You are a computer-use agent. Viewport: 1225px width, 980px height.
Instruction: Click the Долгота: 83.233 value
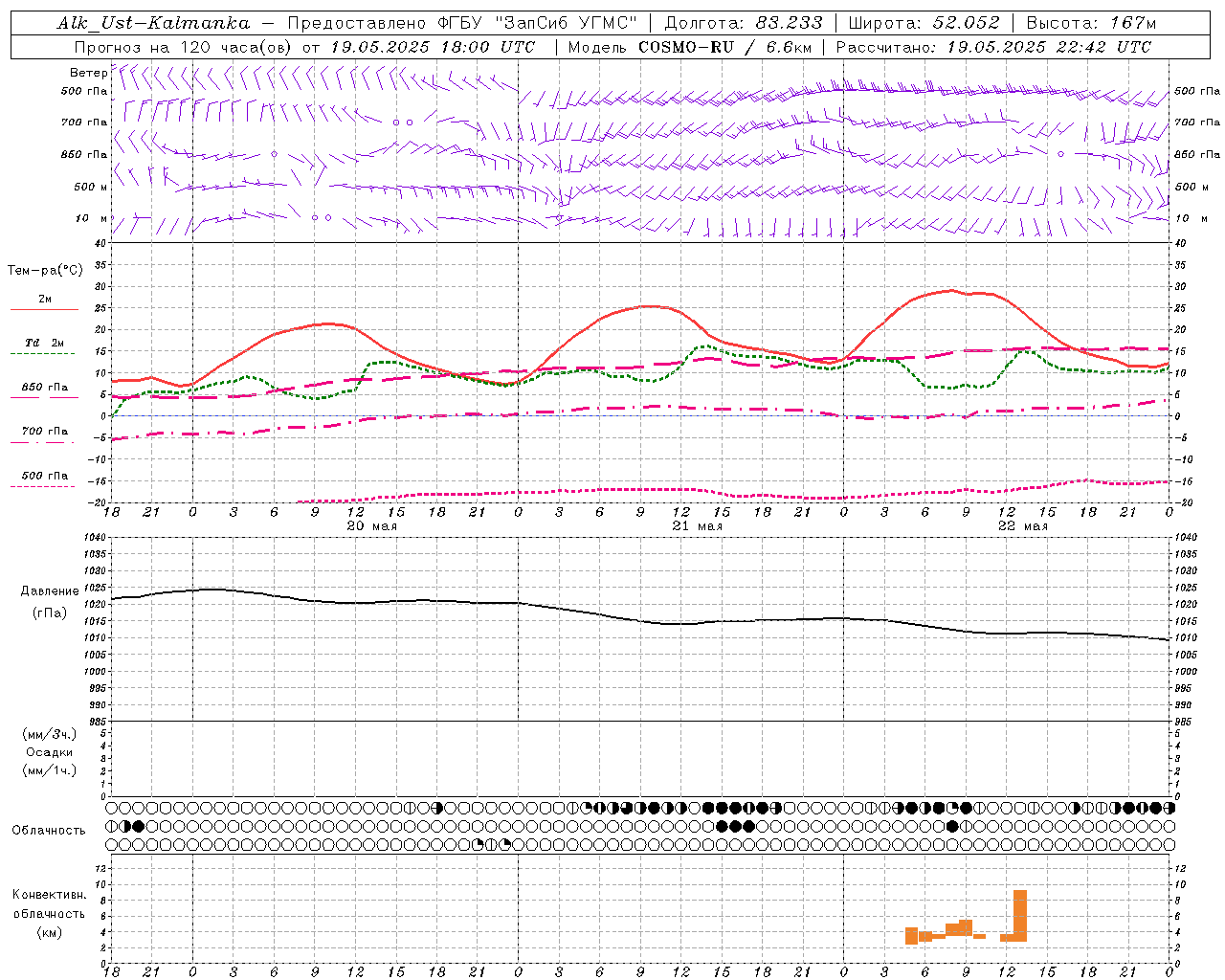click(743, 23)
